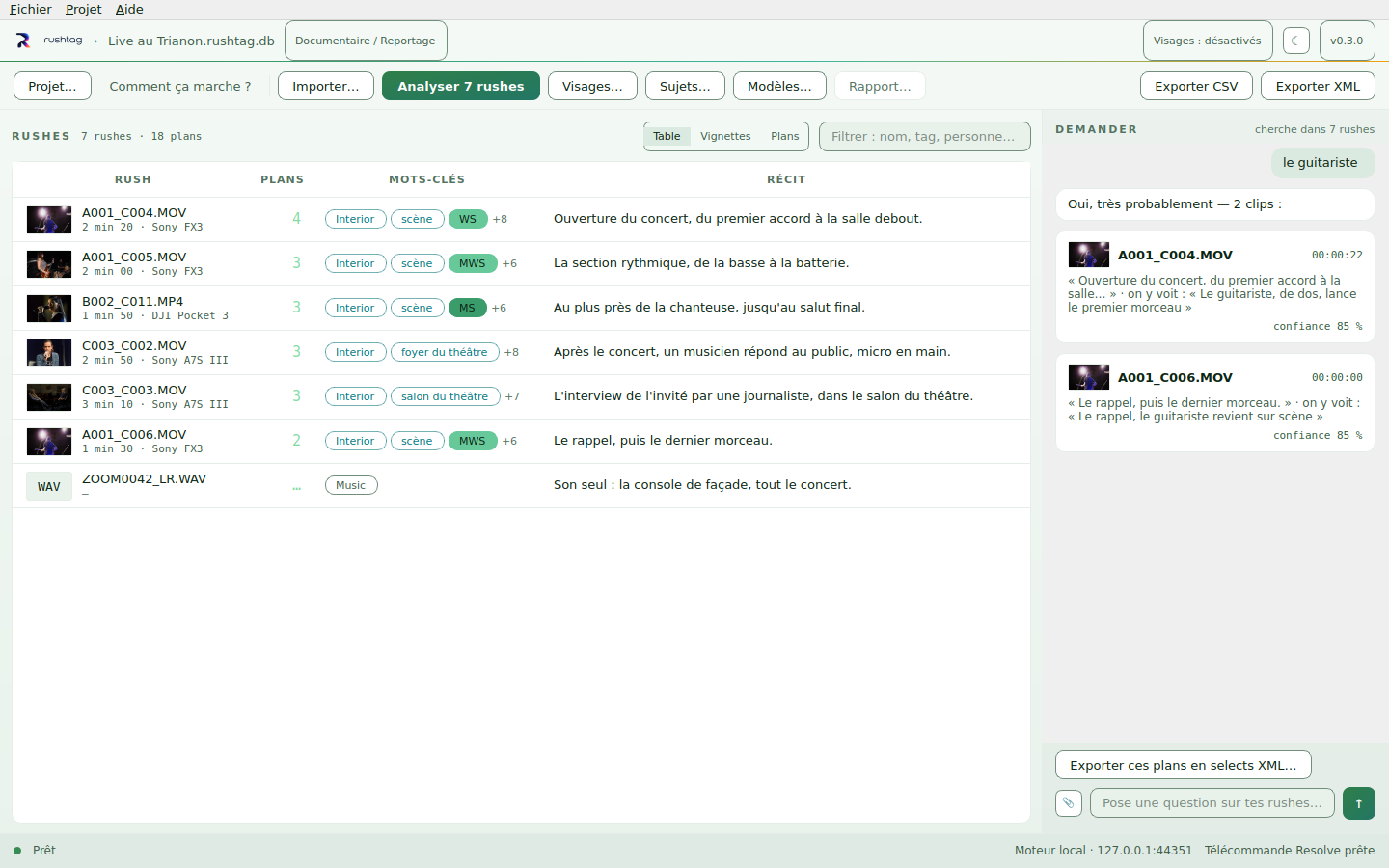Click the Music tag on ZOOM0042_LR.WAV
The height and width of the screenshot is (868, 1389).
click(x=351, y=485)
